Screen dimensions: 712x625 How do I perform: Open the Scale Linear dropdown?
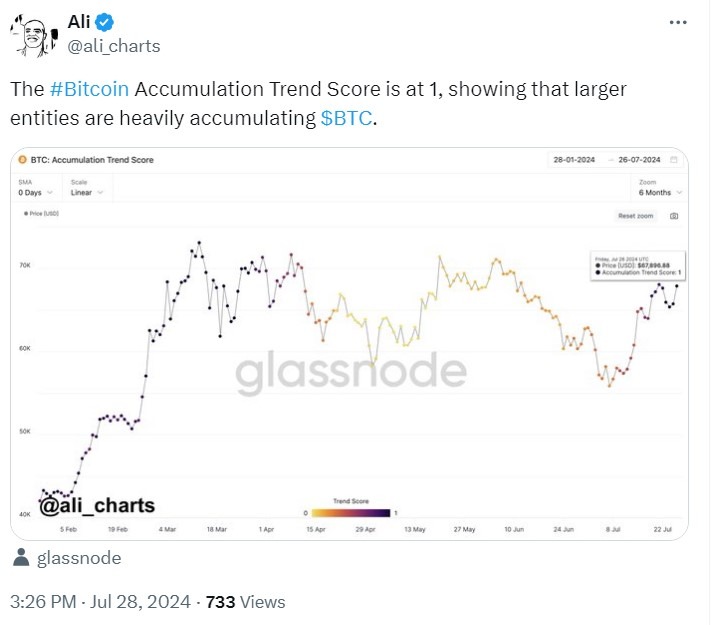click(86, 192)
